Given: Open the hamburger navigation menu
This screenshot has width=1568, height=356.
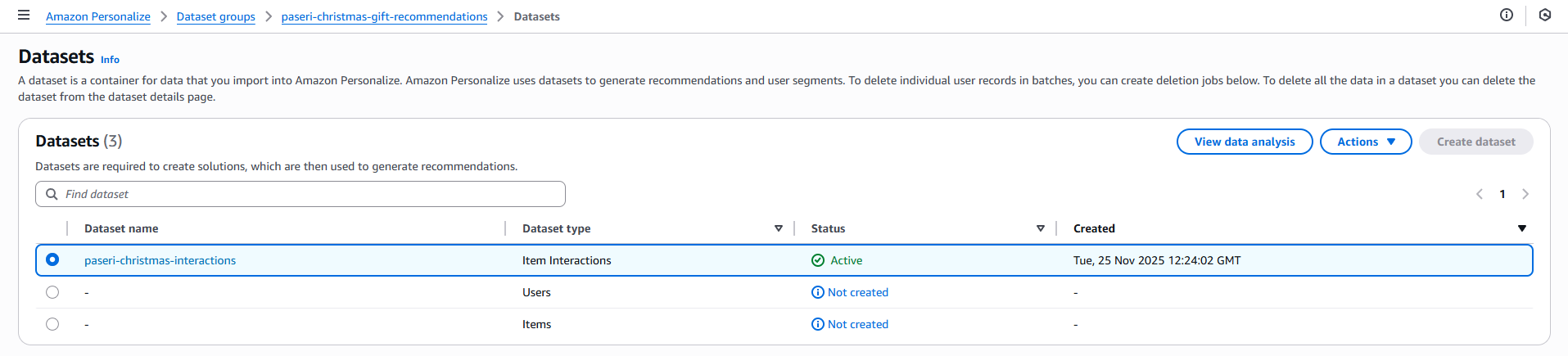Looking at the screenshot, I should 24,16.
